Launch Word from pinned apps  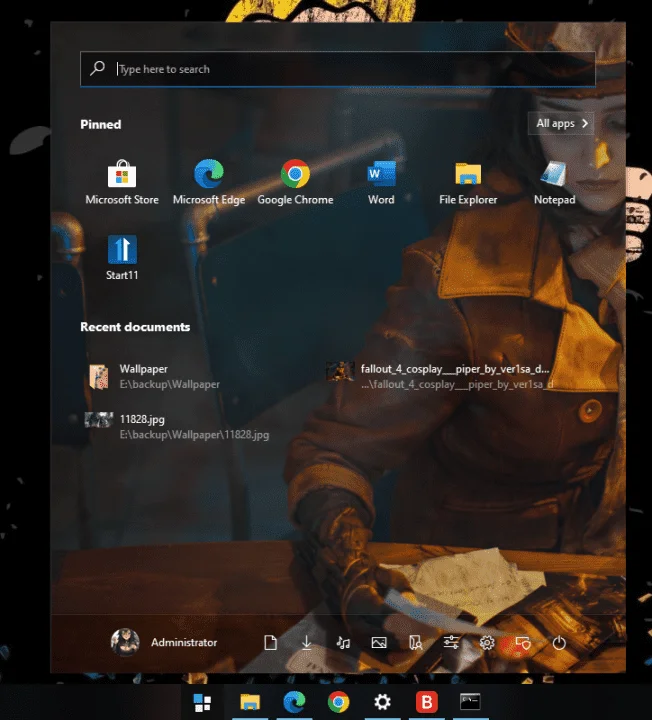381,182
